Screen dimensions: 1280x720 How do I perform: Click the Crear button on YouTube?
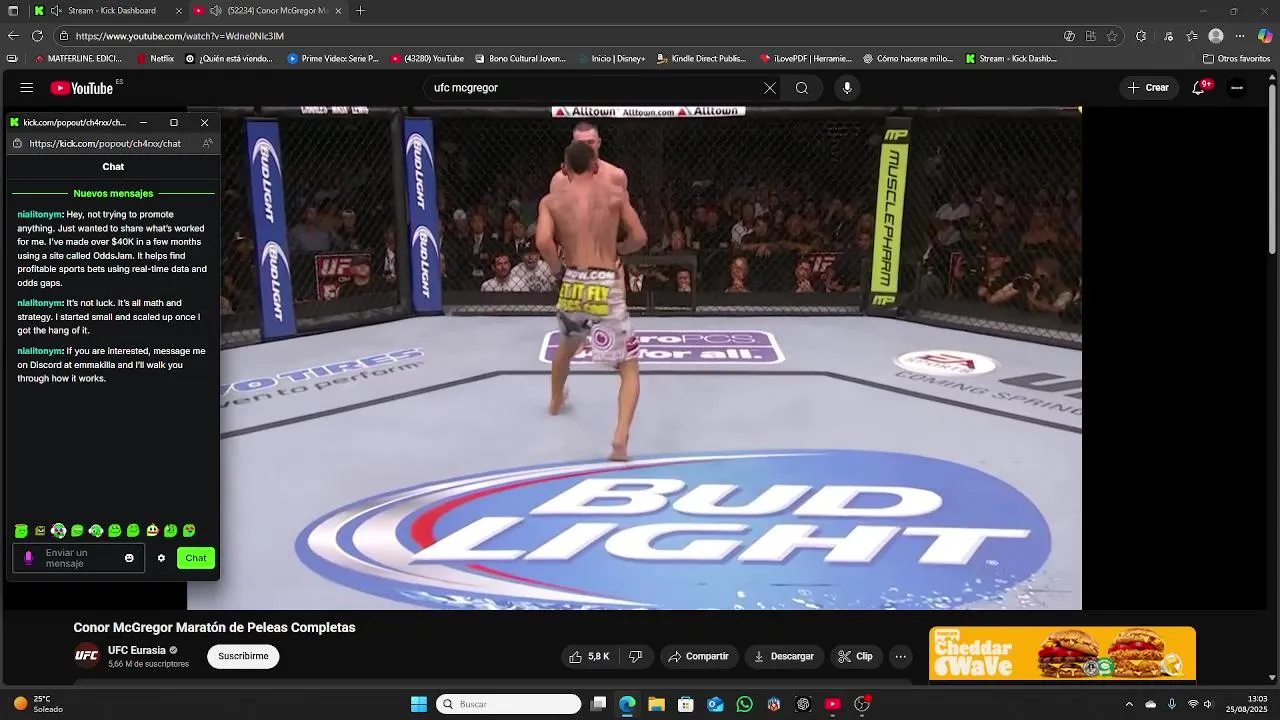click(x=1148, y=88)
